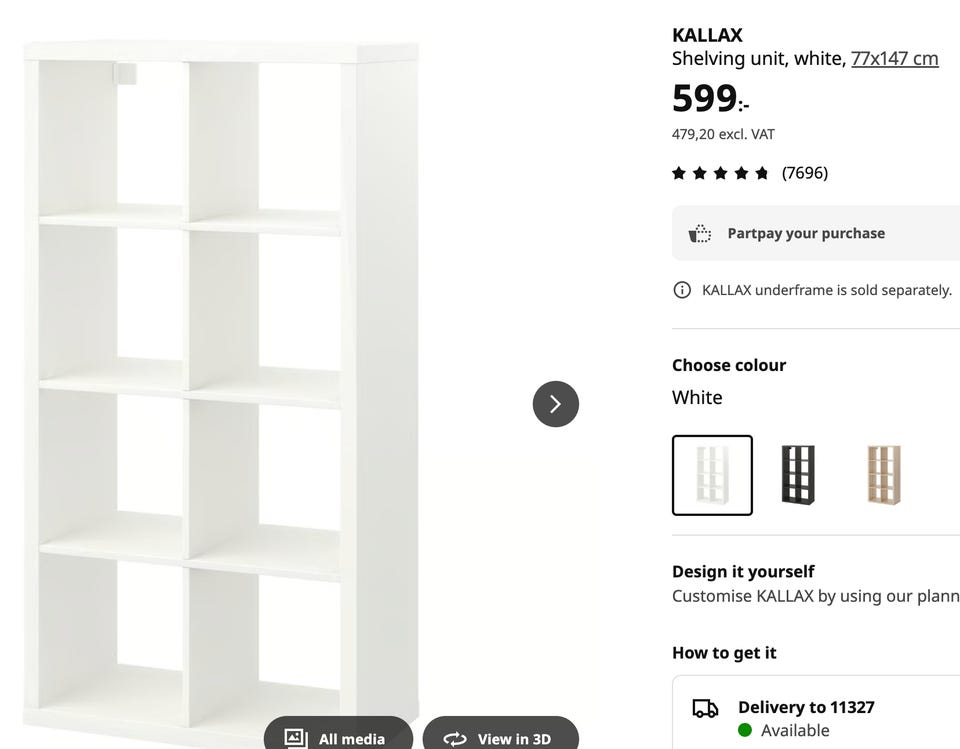Open Delivery to 11327 options

[806, 707]
